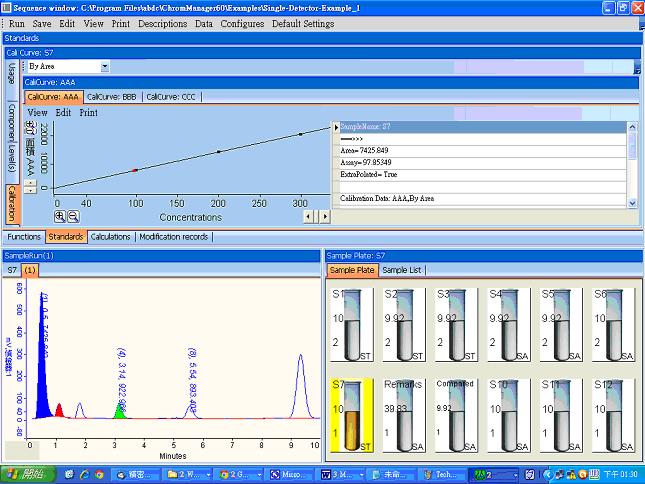The width and height of the screenshot is (645, 484).
Task: Click the Chrome quick launch icon
Action: point(99,475)
